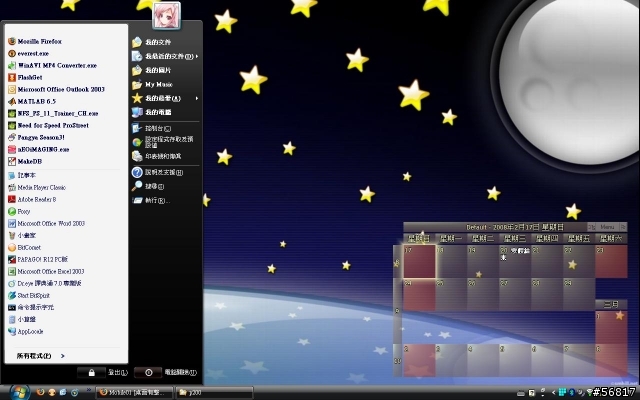This screenshot has width=640, height=400.
Task: Launch Microsoft Office Outlook 2003
Action: pyautogui.click(x=56, y=89)
